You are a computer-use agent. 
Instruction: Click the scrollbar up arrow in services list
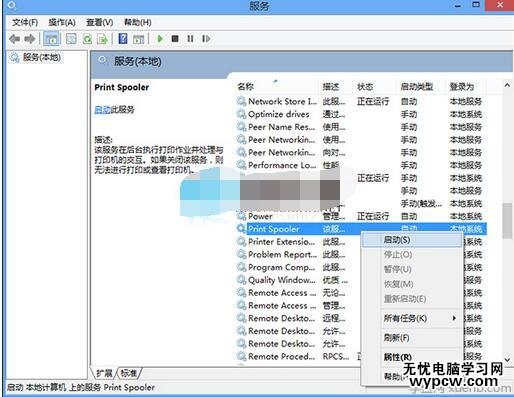(507, 85)
